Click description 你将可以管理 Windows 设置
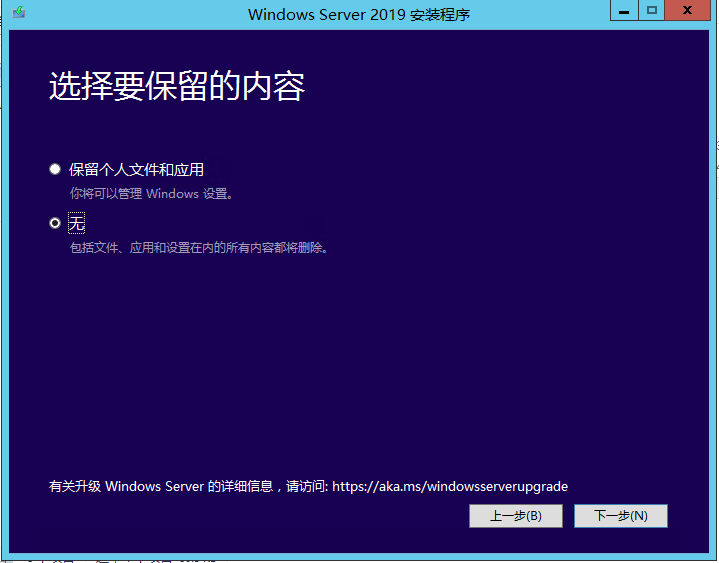This screenshot has height=563, width=719. click(152, 193)
